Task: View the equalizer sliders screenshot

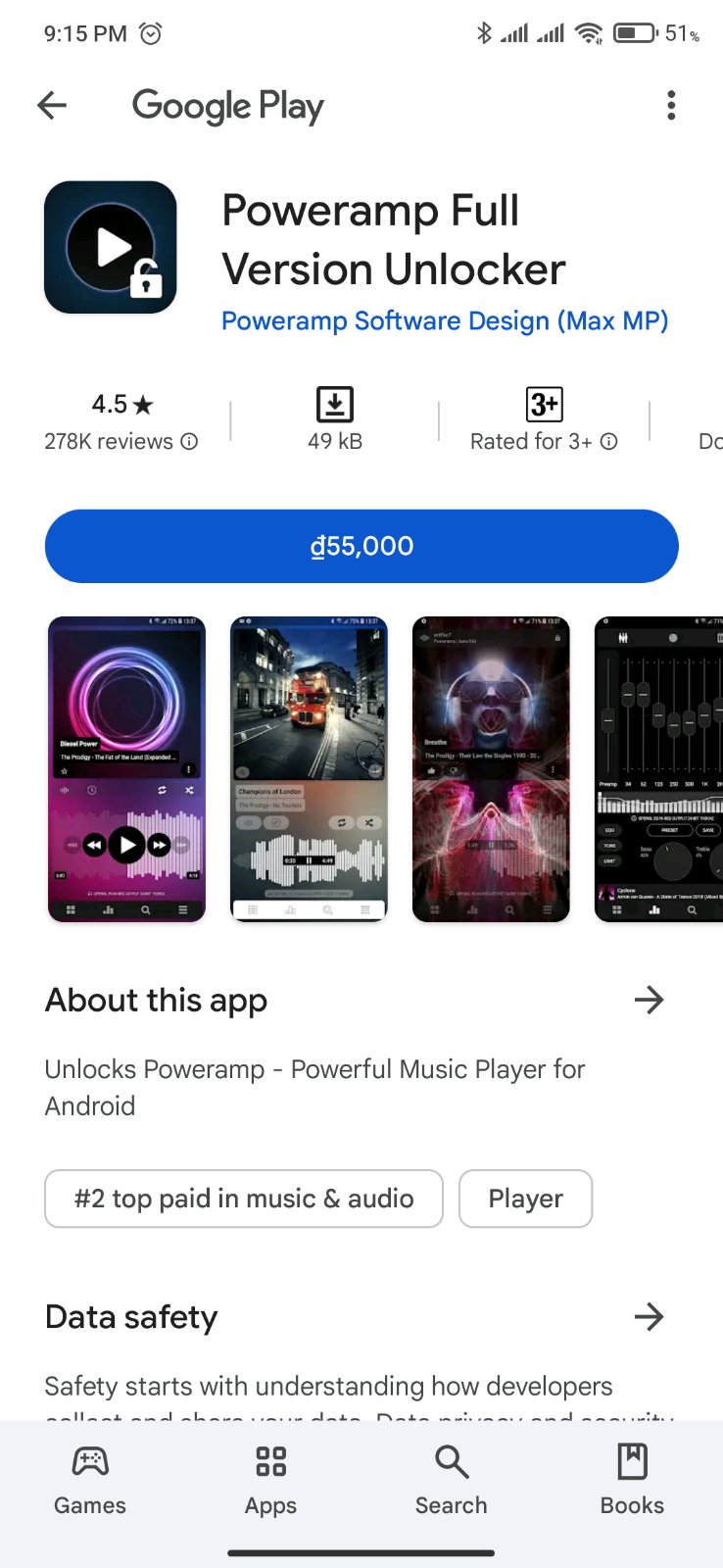Action: 659,769
